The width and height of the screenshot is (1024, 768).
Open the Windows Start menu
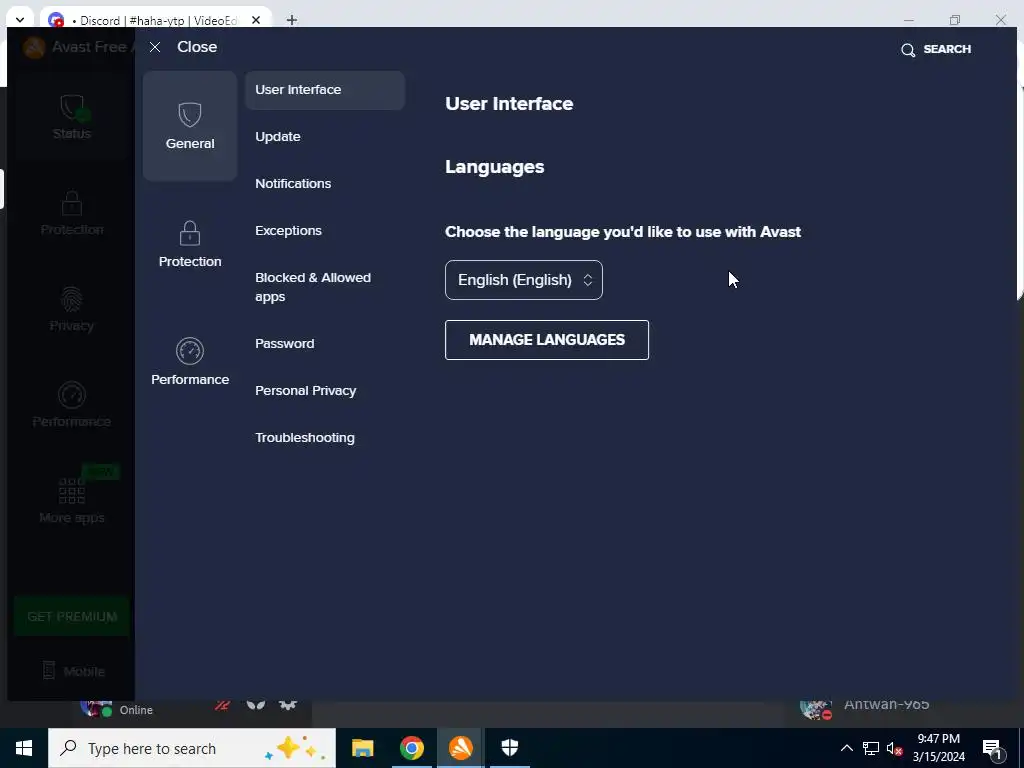(24, 748)
